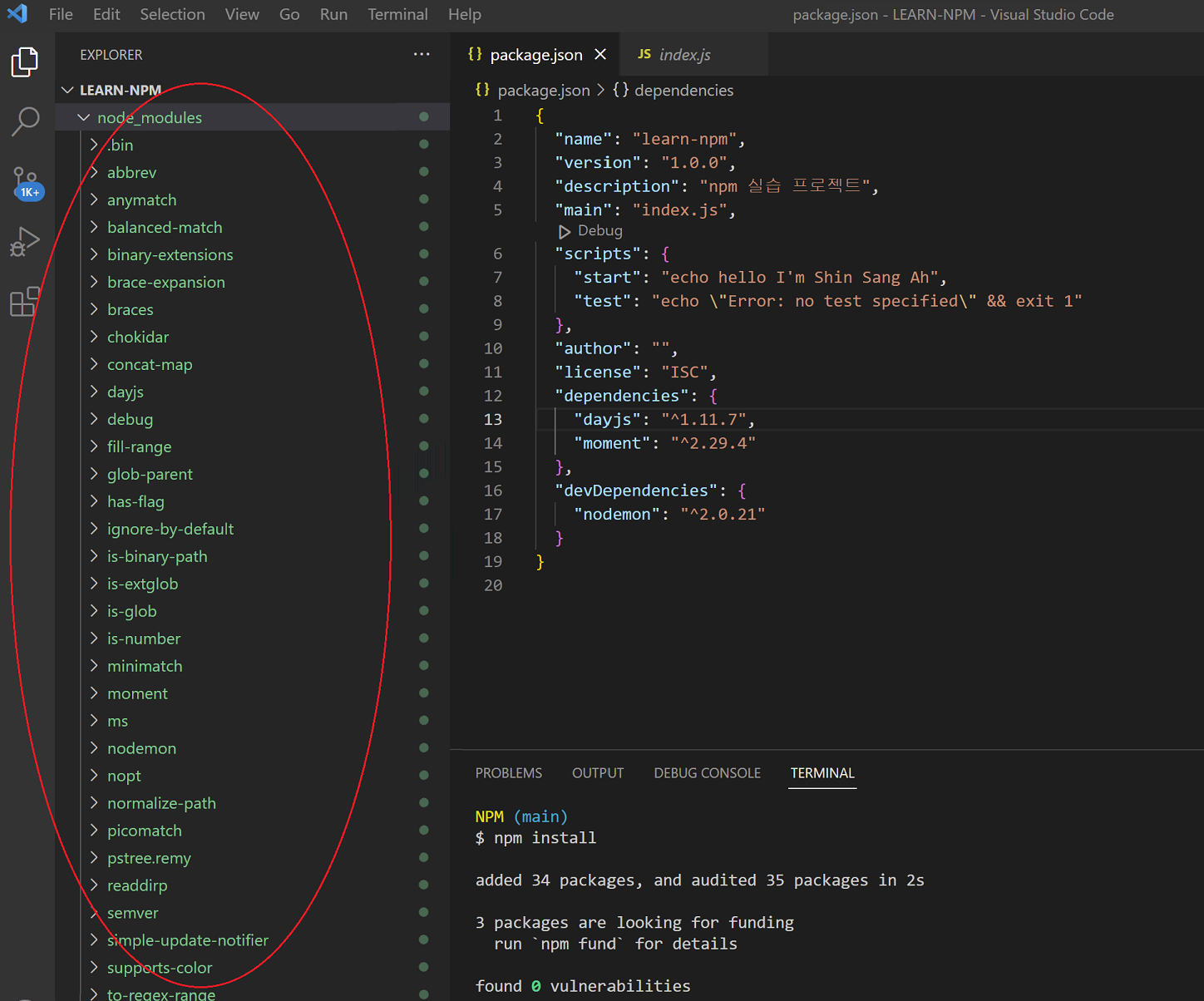Screen dimensions: 1204x1001
Task: Expand the dayjs folder
Action: (x=252, y=392)
